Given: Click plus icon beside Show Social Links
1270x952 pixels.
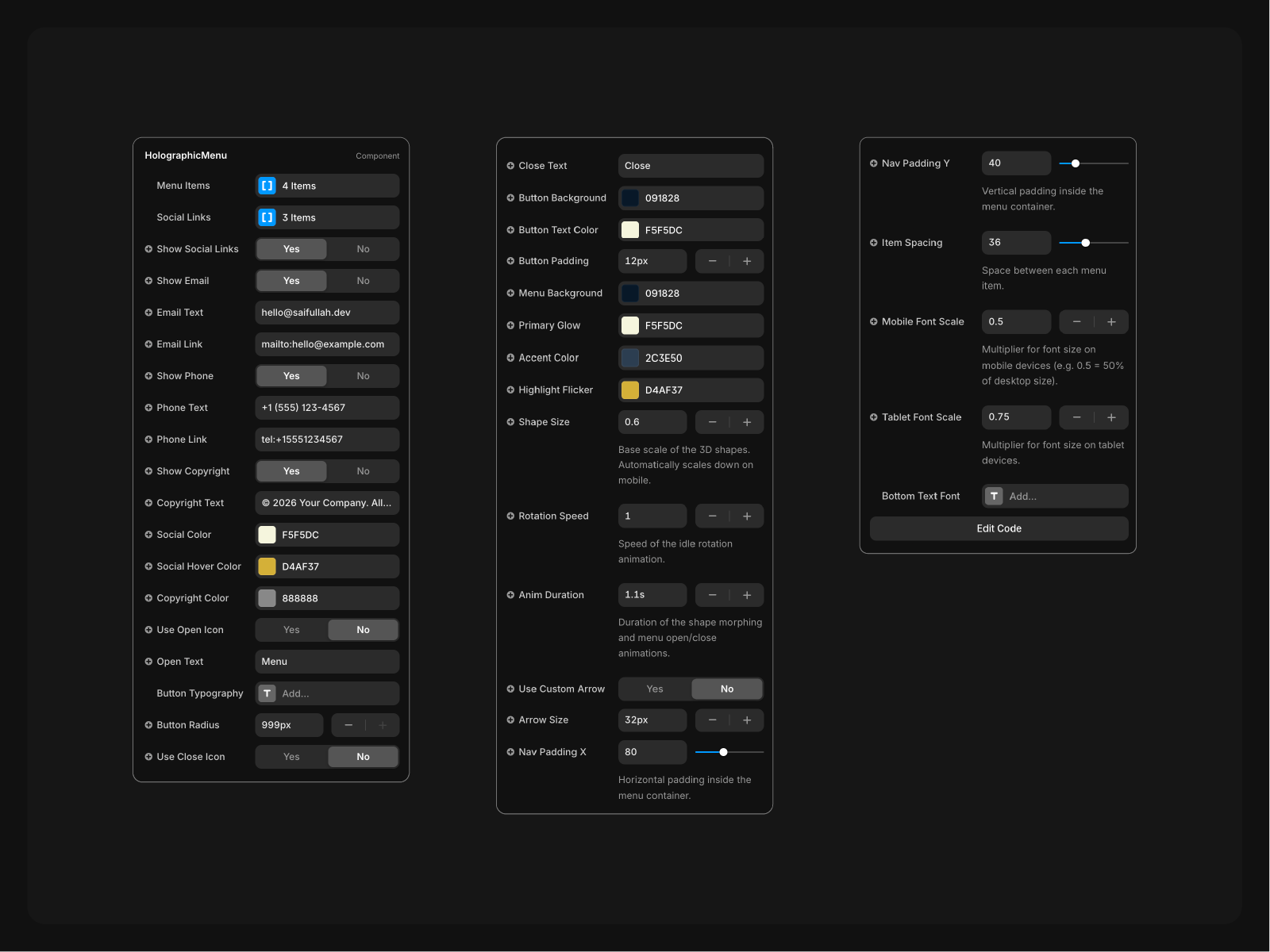Looking at the screenshot, I should pyautogui.click(x=148, y=249).
